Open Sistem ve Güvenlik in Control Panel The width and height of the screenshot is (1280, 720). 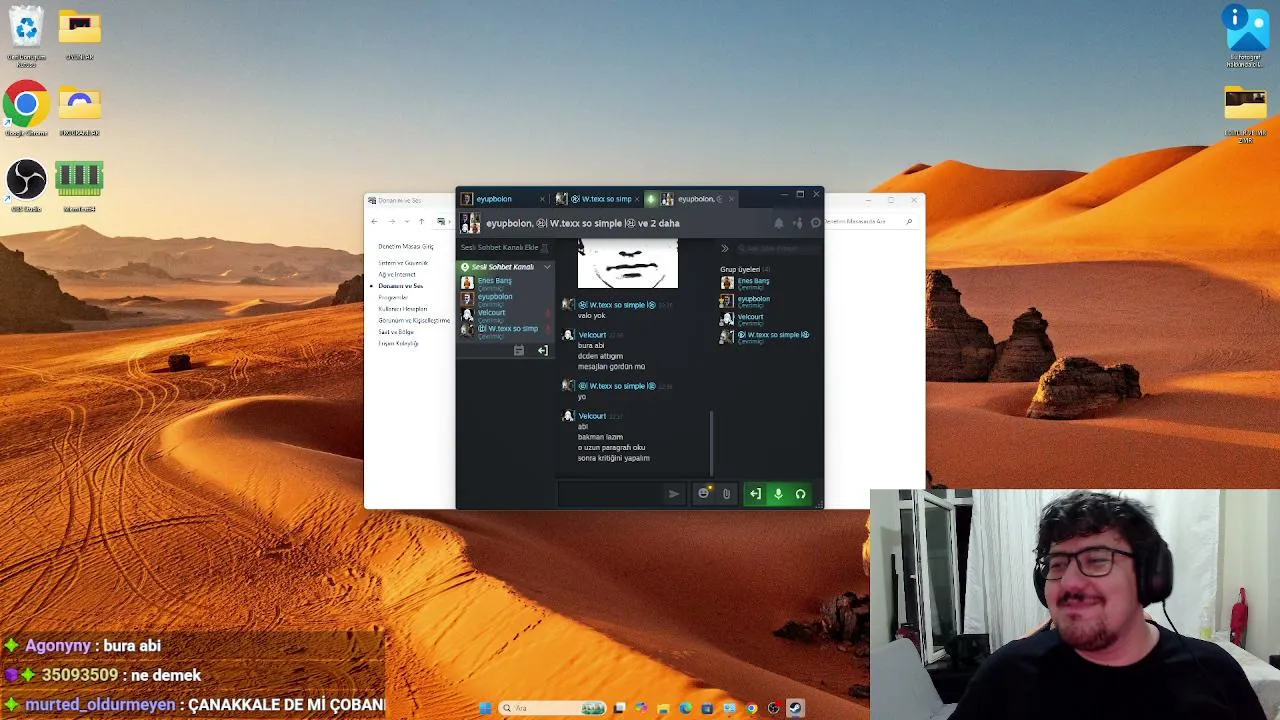(403, 263)
